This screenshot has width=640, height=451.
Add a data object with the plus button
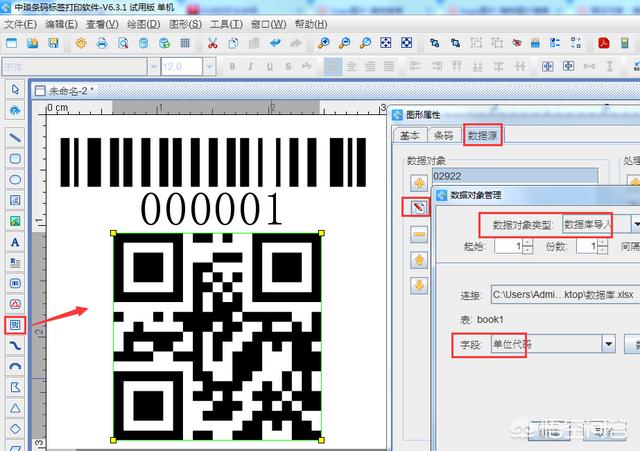418,183
